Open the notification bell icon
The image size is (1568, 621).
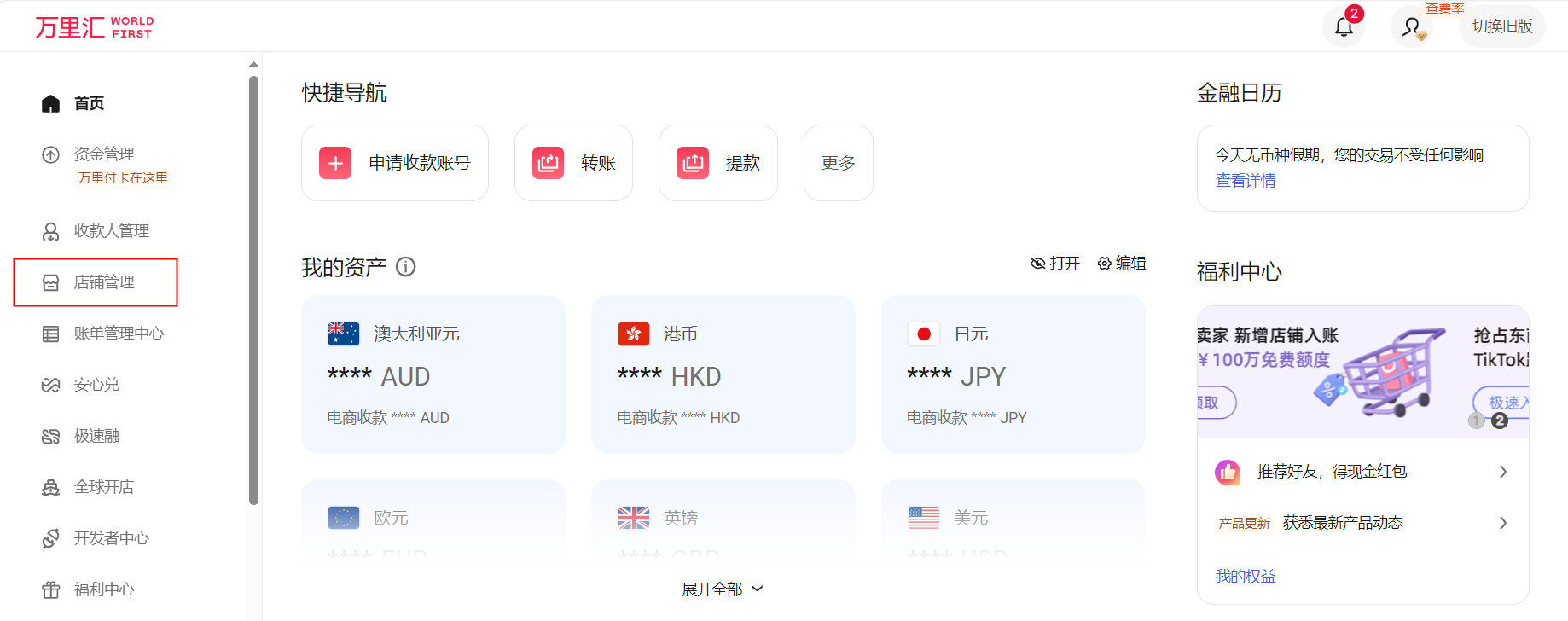[1344, 27]
